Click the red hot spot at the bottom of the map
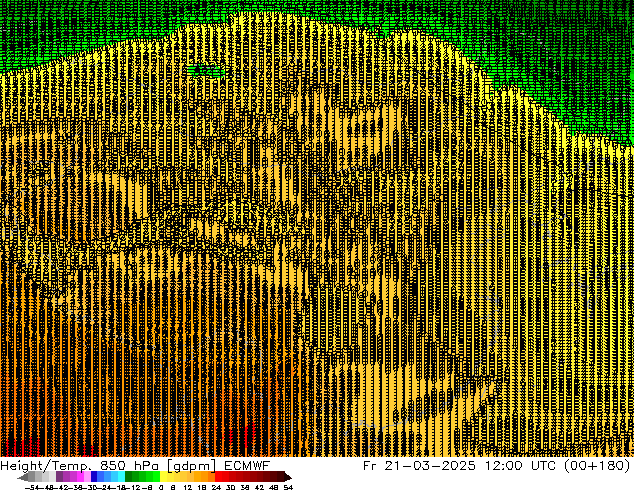Image resolution: width=634 pixels, height=490 pixels. tap(250, 435)
